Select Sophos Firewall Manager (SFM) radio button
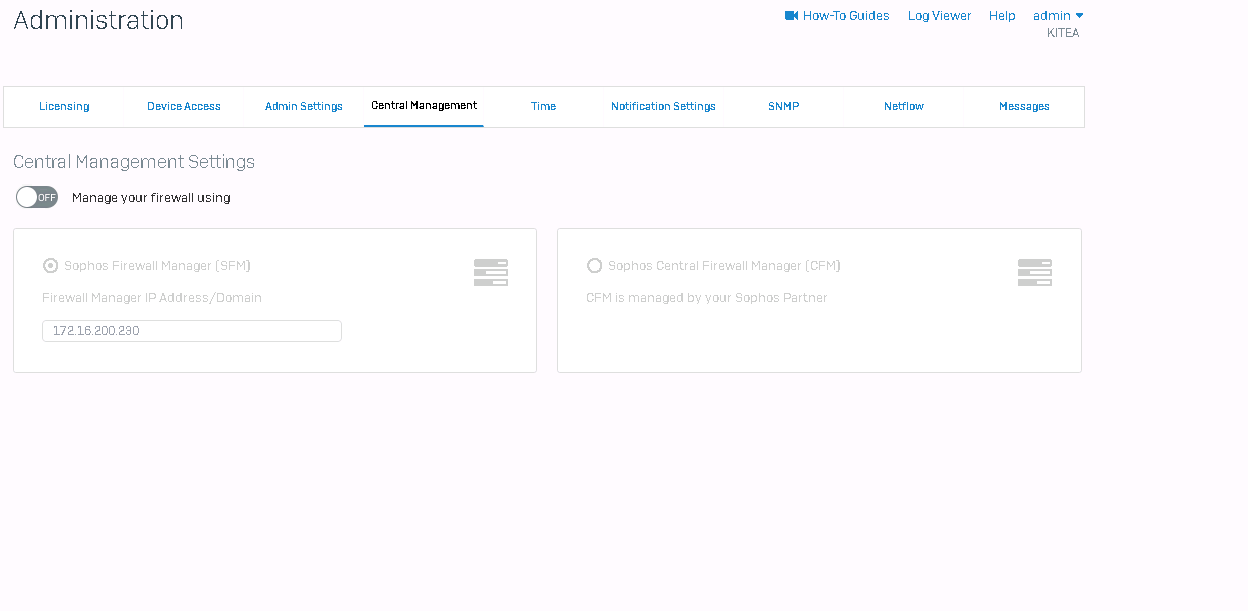Image resolution: width=1248 pixels, height=611 pixels. (50, 266)
